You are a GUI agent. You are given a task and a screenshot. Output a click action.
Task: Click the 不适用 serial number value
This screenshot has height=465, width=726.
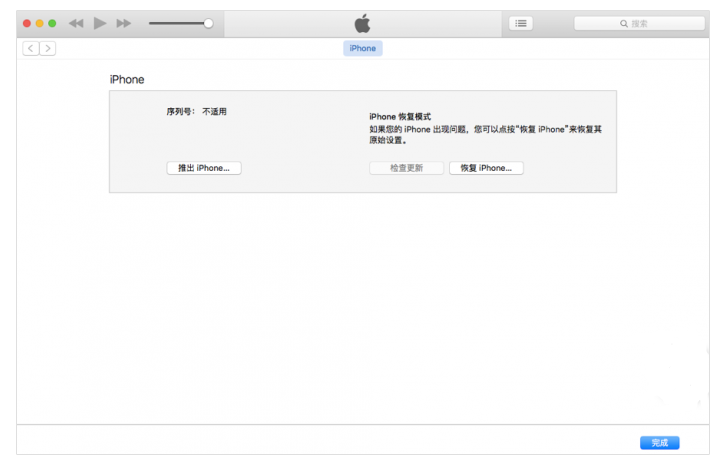coord(214,112)
